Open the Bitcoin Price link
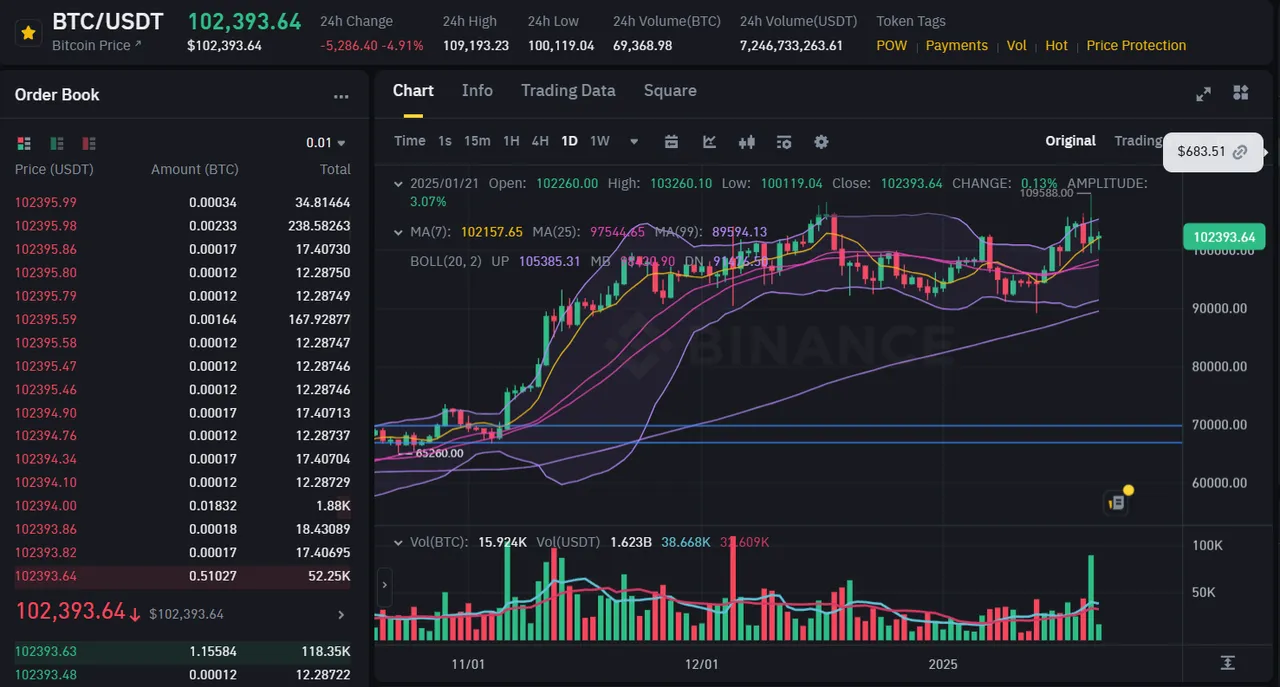 point(96,45)
